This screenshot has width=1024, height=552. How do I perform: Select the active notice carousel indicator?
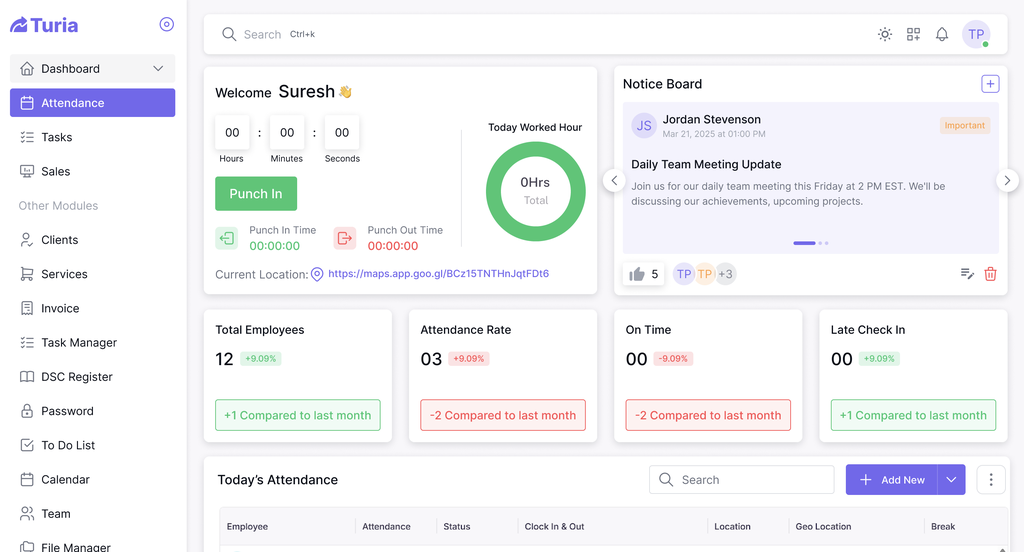click(x=804, y=243)
